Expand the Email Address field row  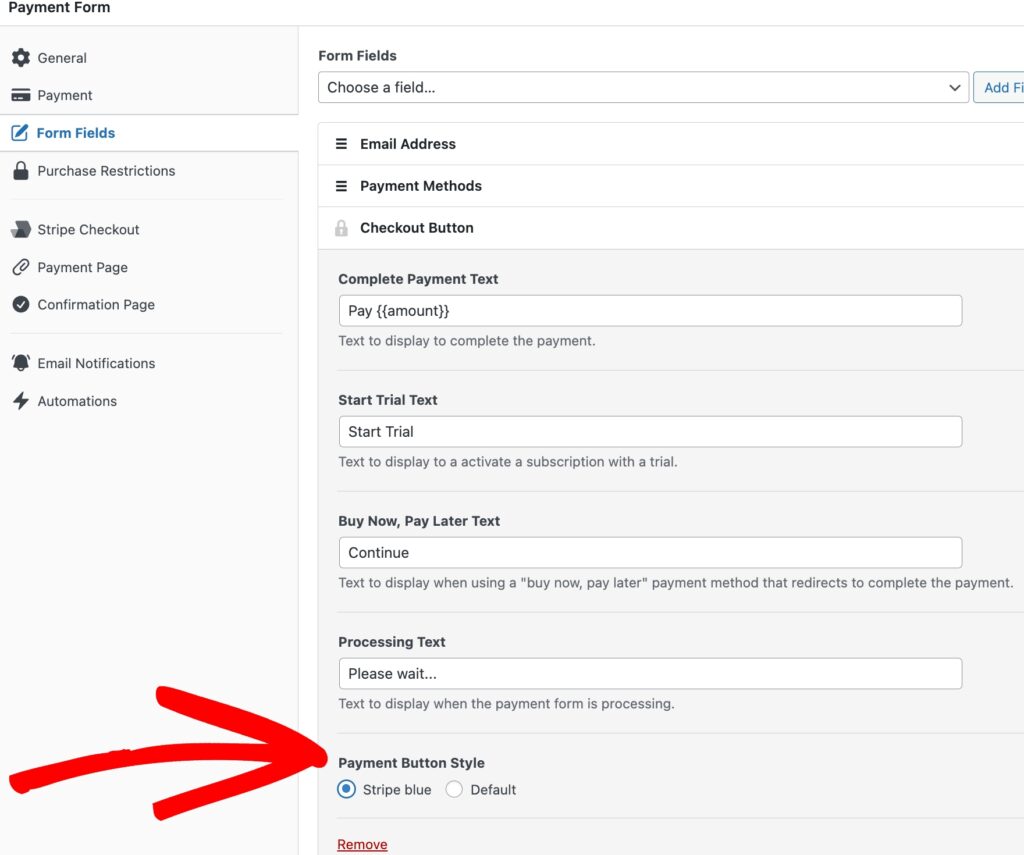tap(408, 144)
